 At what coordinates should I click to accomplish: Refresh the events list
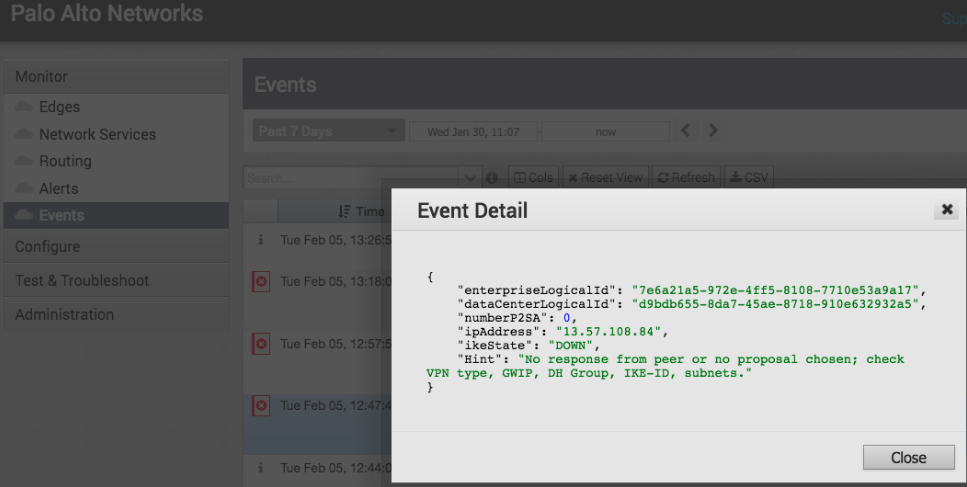click(686, 178)
